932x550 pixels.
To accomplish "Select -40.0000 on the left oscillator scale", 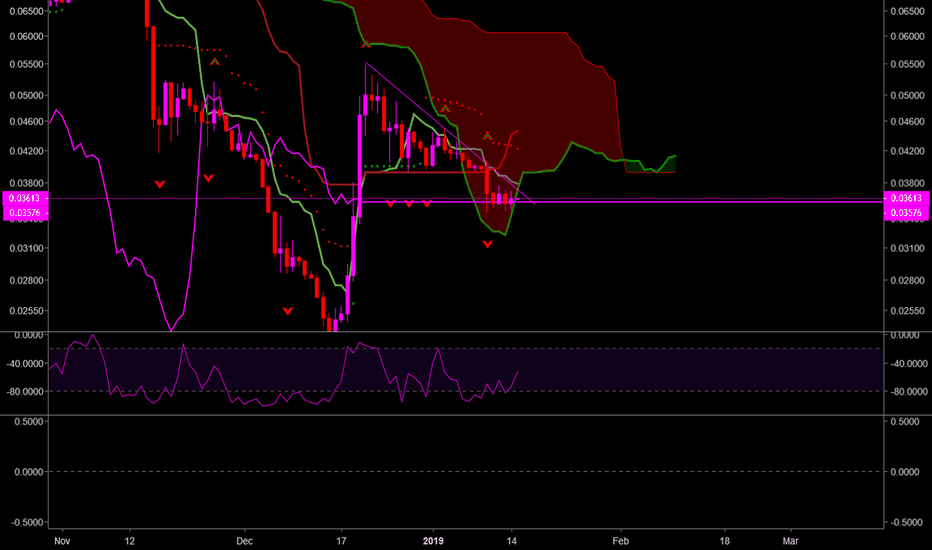I will tap(25, 363).
